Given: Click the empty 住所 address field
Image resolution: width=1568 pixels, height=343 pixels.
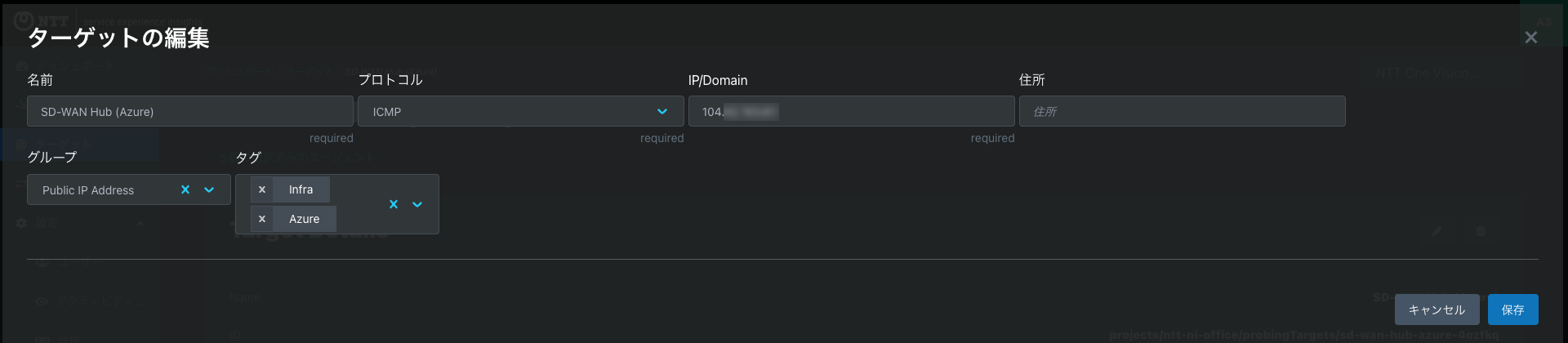Looking at the screenshot, I should pos(1182,111).
